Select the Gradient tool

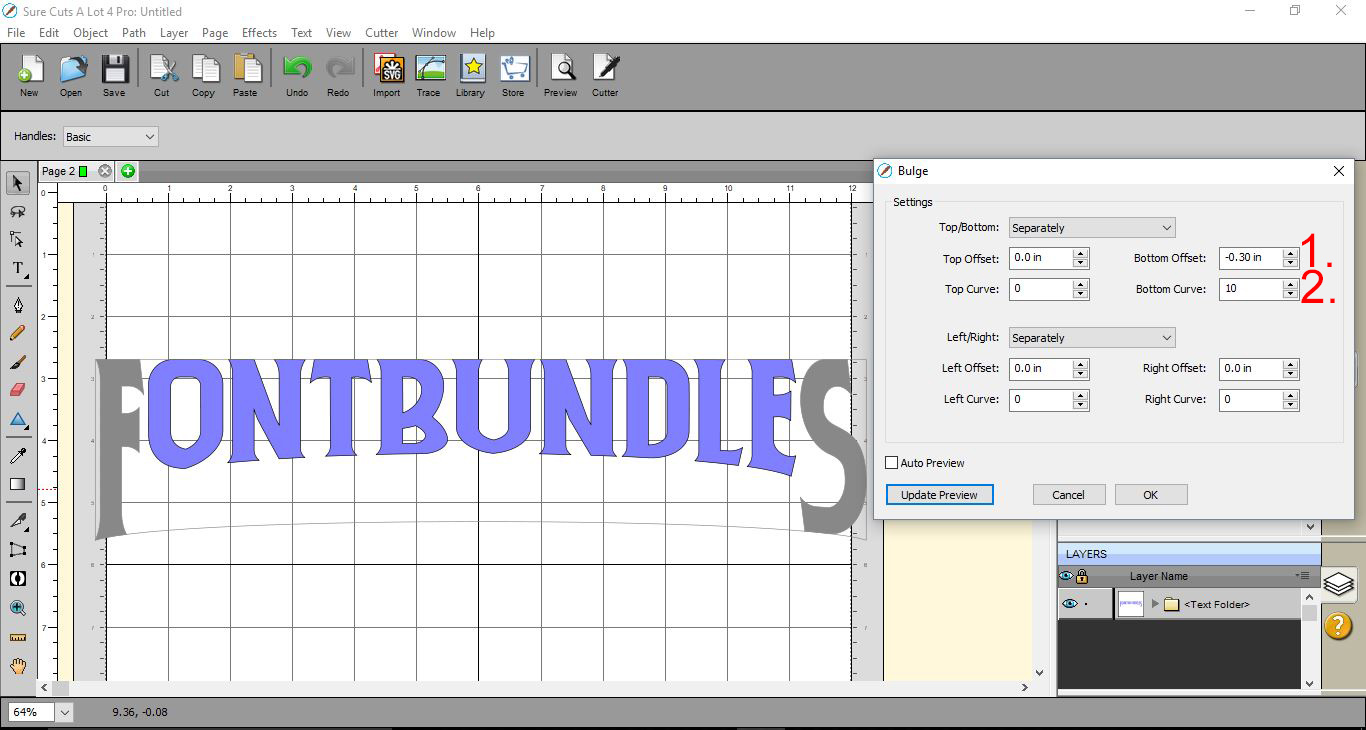tap(18, 484)
